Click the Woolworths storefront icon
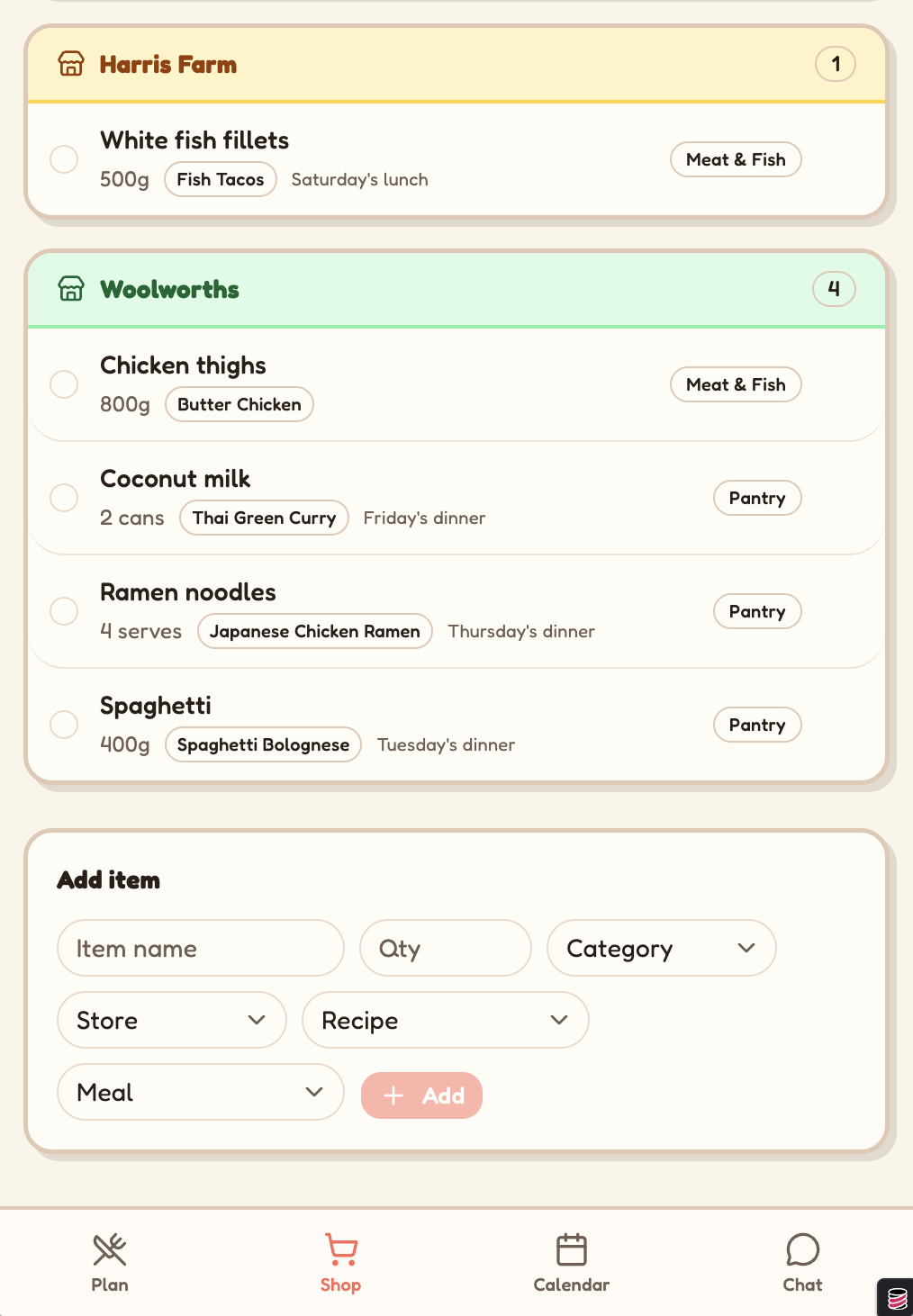The image size is (913, 1316). click(x=70, y=289)
